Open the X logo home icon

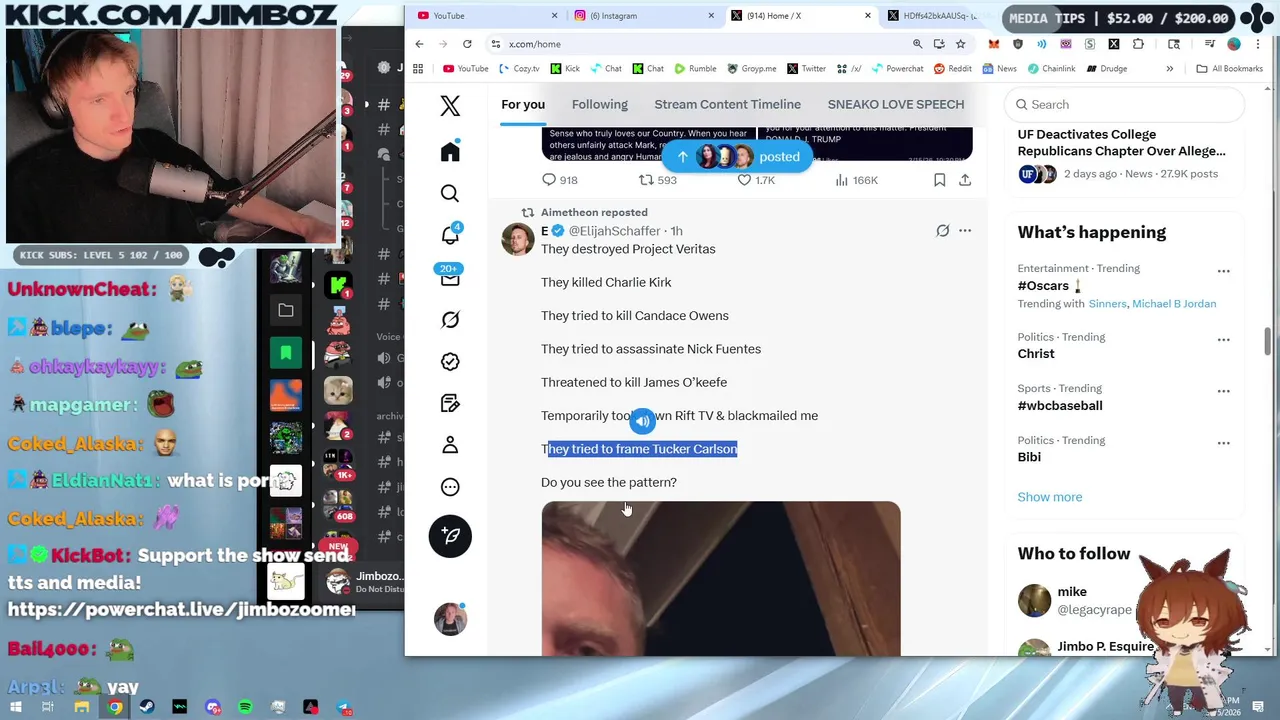pyautogui.click(x=450, y=105)
